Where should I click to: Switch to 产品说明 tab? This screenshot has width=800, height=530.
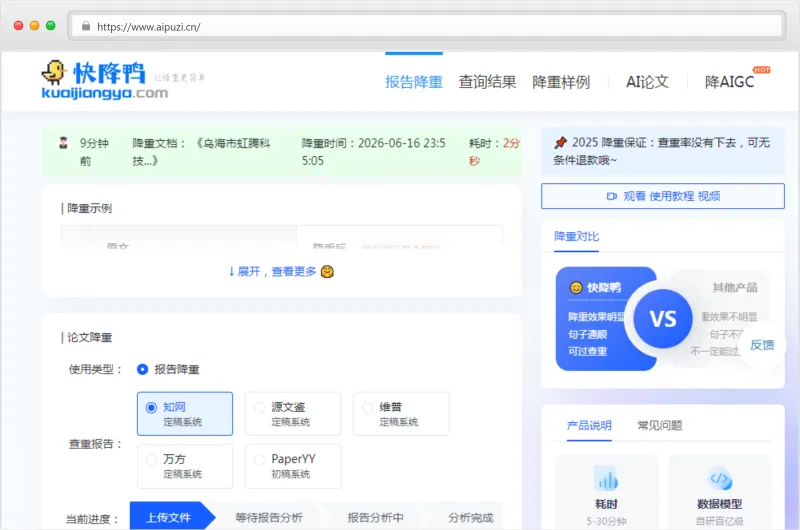pos(589,425)
